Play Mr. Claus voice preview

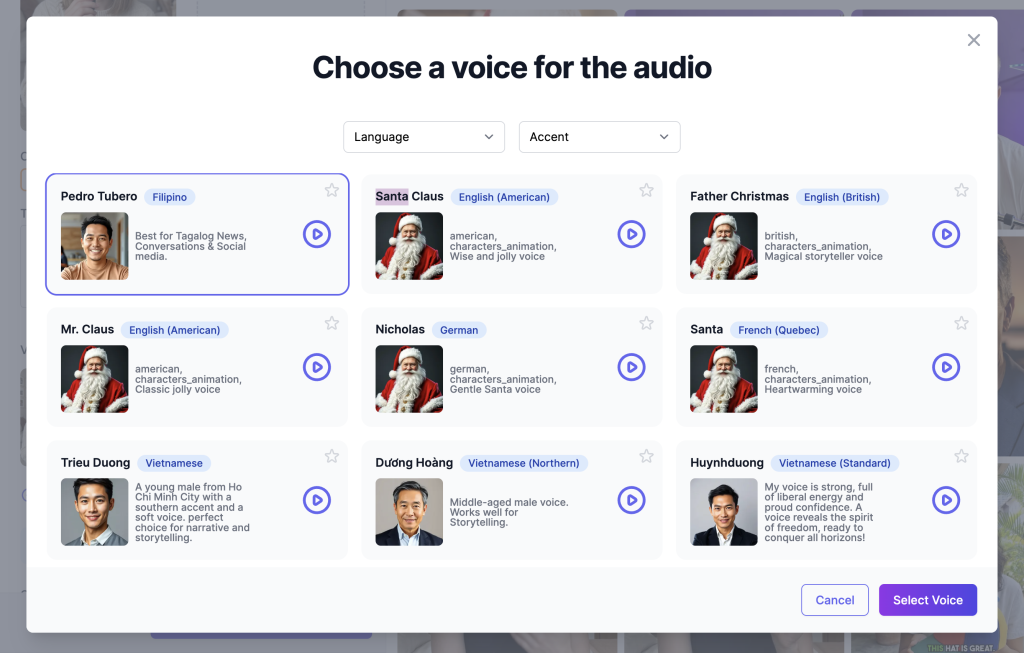[317, 367]
